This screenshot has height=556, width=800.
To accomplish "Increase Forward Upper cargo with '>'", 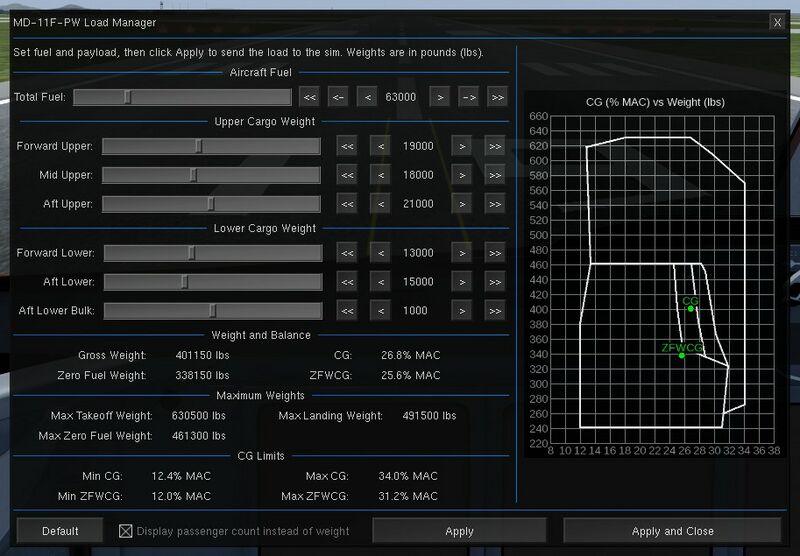I will coord(462,146).
